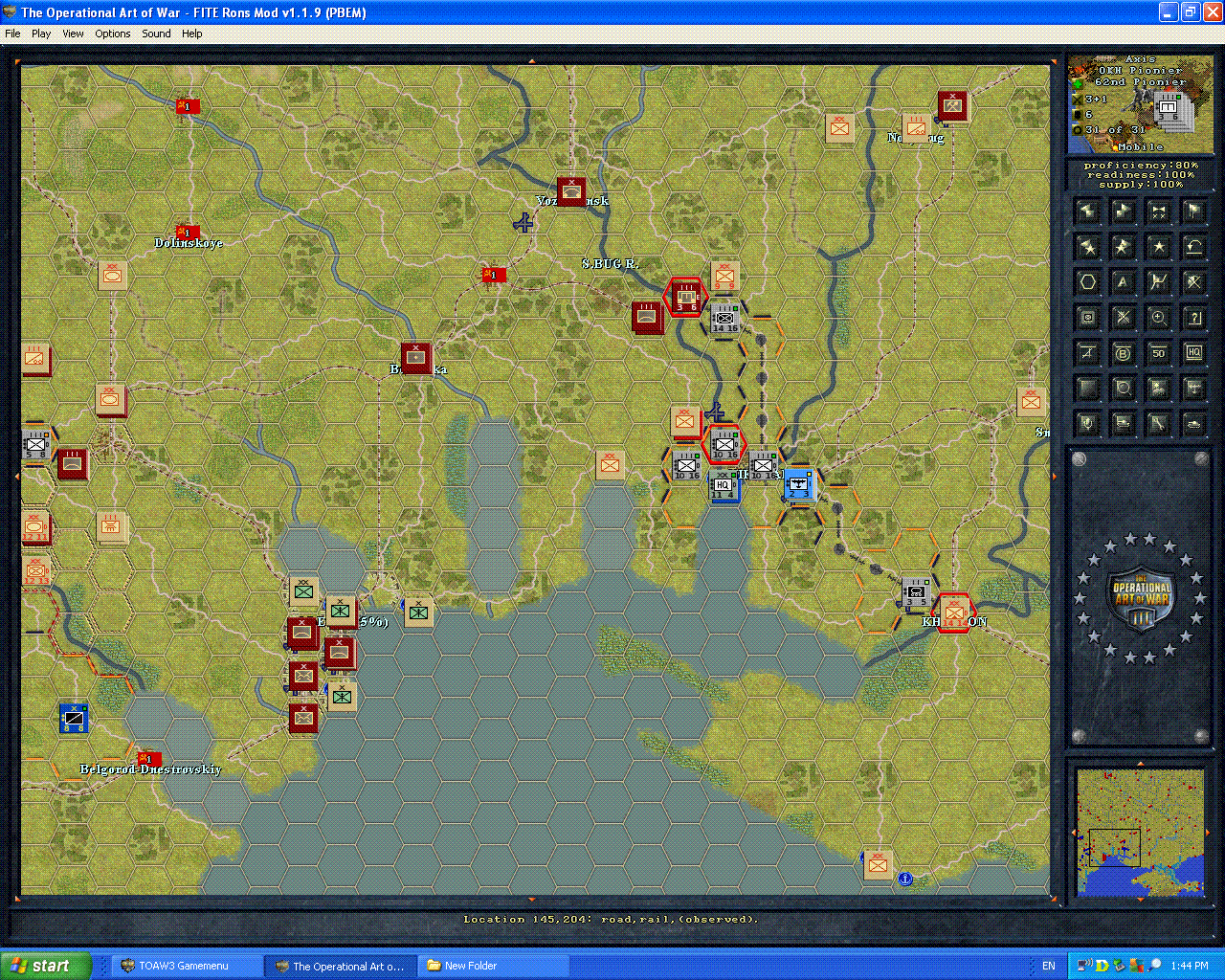Select the Soviet unit at Voznesensk
The image size is (1225, 980).
(x=572, y=191)
